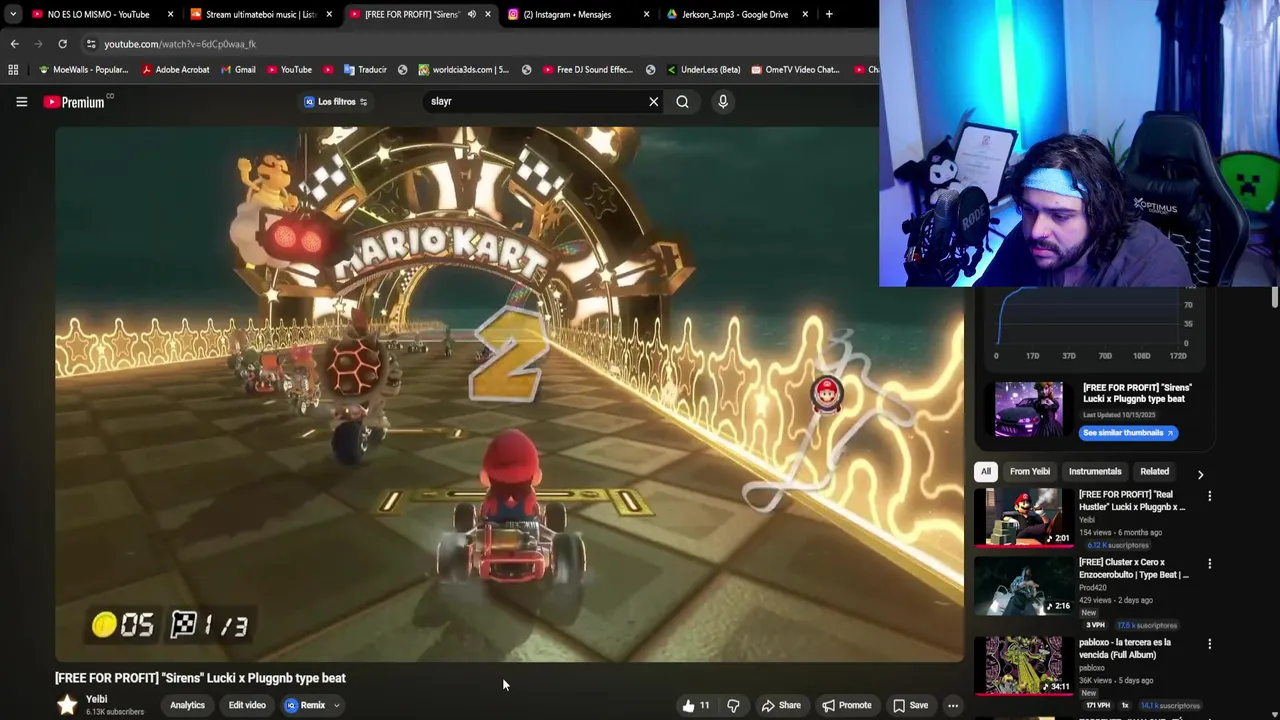The height and width of the screenshot is (720, 1280).
Task: Dislike the video with thumbs down
Action: coord(733,705)
